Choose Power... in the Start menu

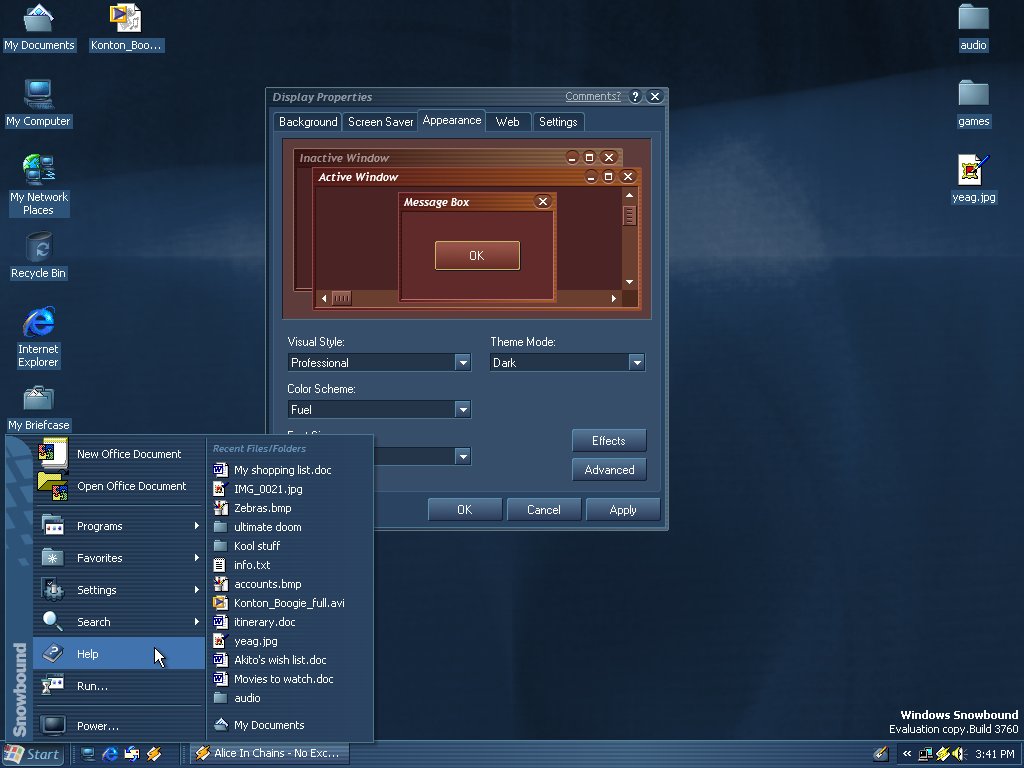click(x=119, y=726)
